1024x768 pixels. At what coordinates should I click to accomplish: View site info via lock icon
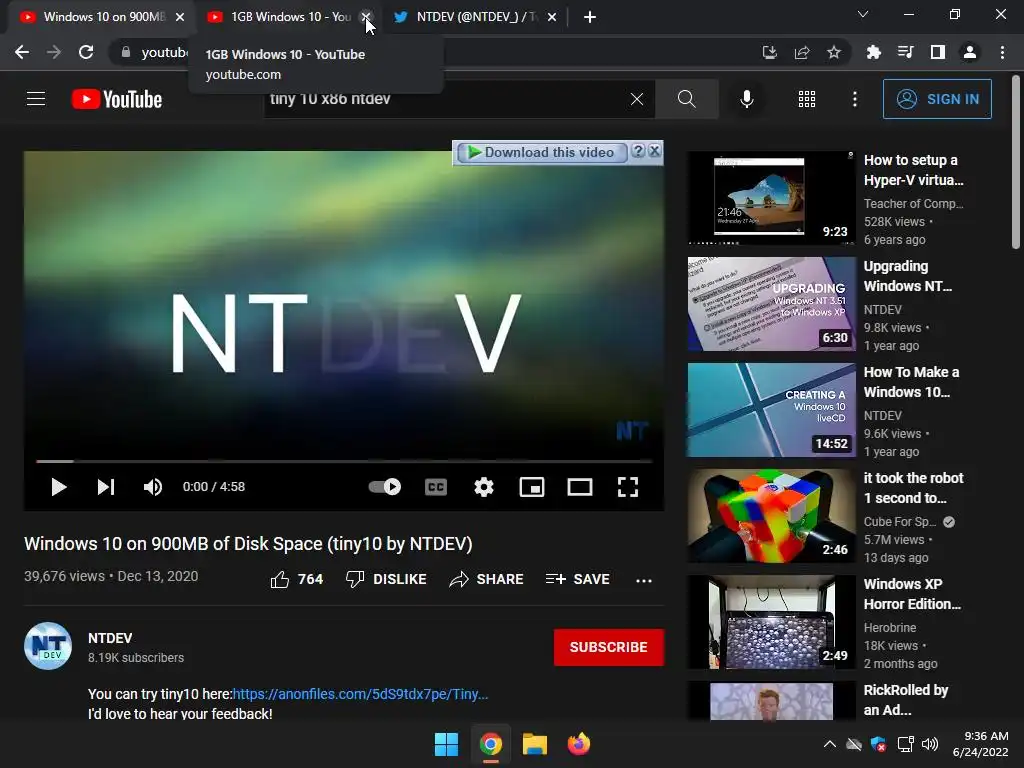point(126,52)
